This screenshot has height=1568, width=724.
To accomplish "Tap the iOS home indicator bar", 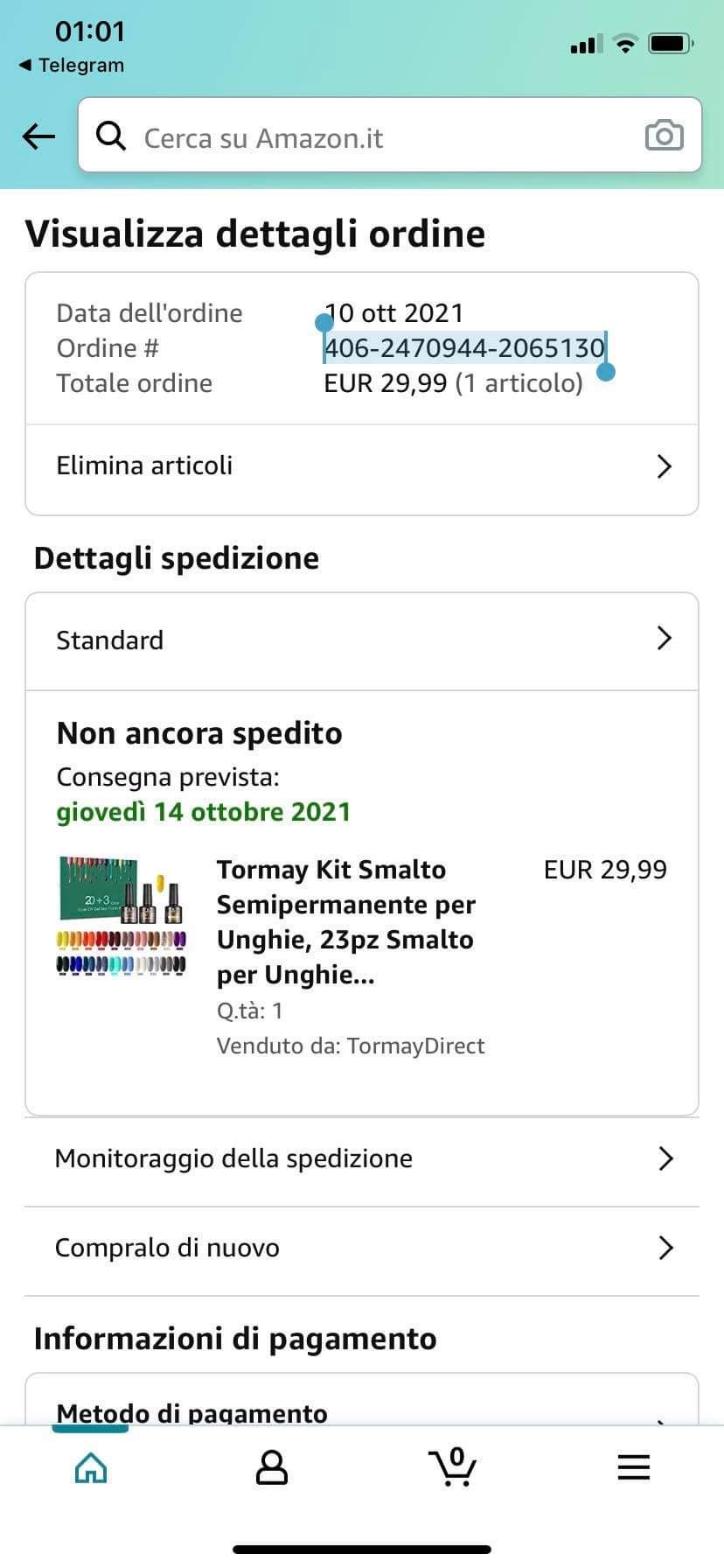I will click(x=362, y=1550).
